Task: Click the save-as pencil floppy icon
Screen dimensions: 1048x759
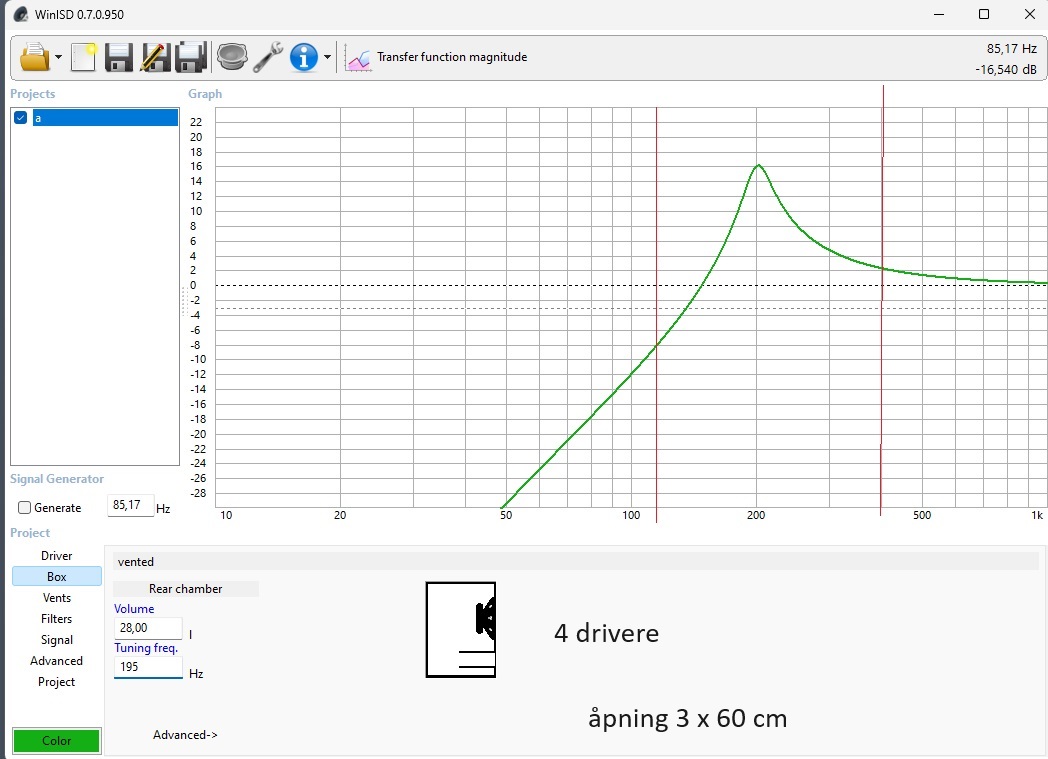Action: pos(155,57)
